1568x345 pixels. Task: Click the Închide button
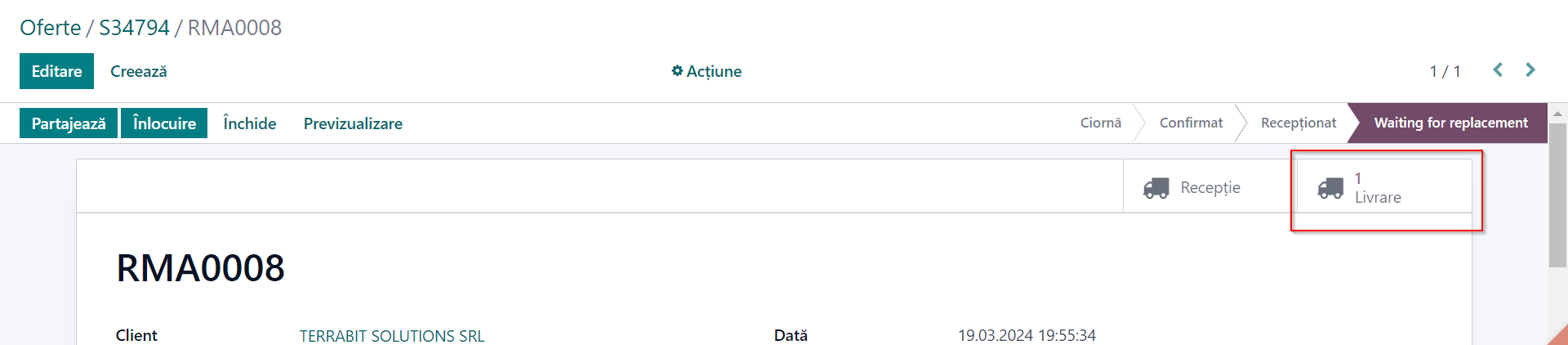tap(250, 123)
